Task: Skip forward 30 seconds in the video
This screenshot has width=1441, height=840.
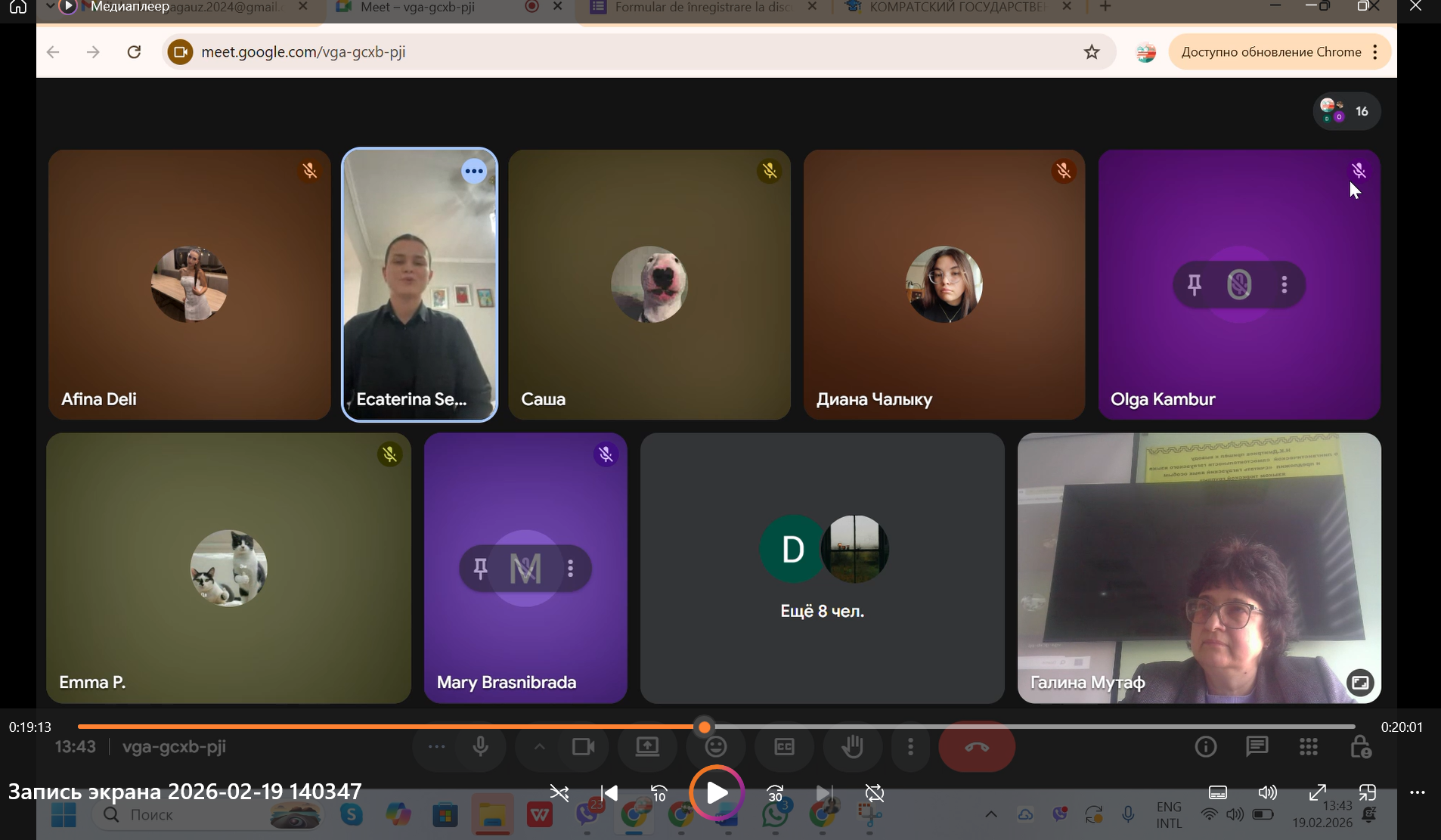Action: pyautogui.click(x=775, y=793)
